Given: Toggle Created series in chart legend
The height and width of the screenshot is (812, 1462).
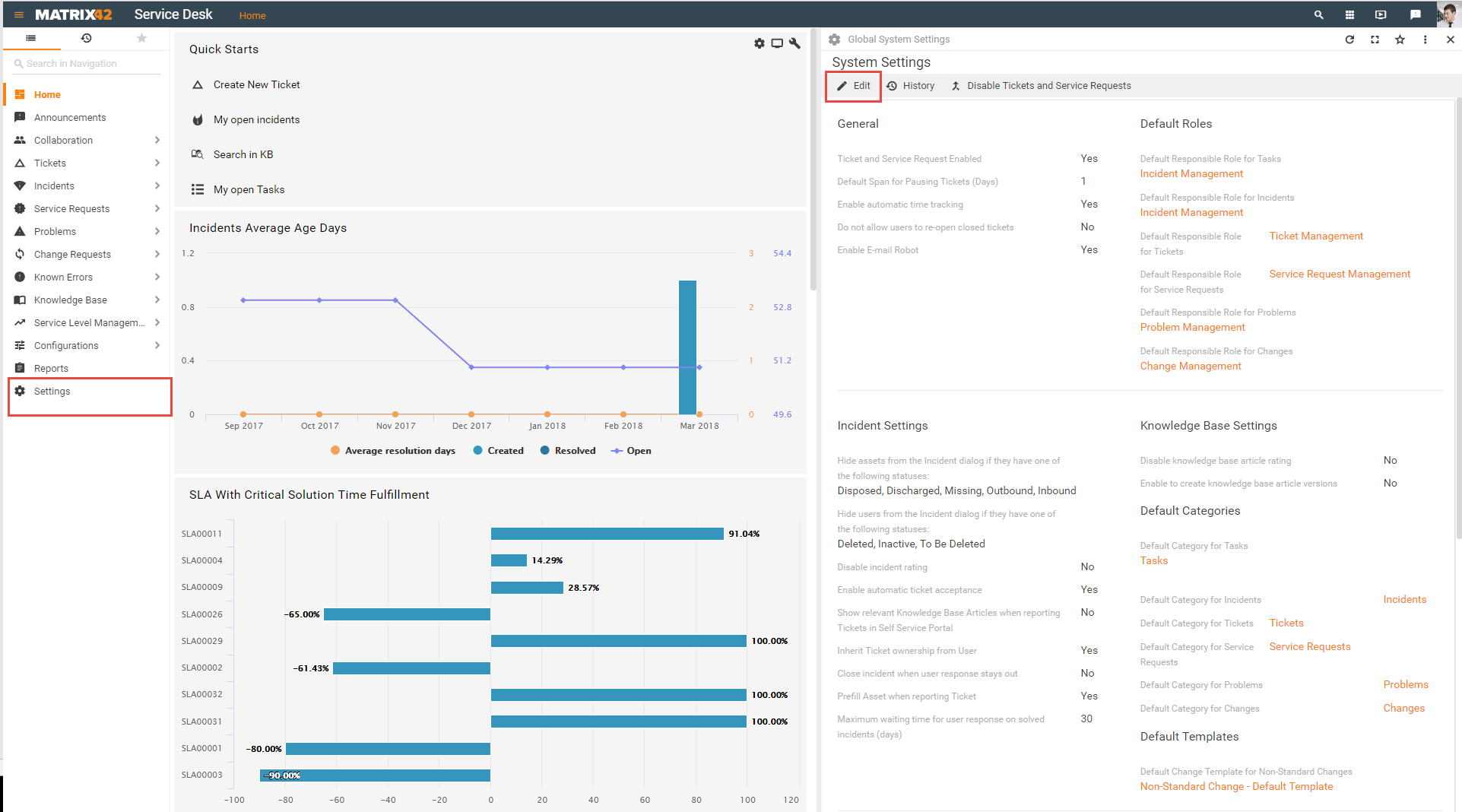Looking at the screenshot, I should point(499,450).
